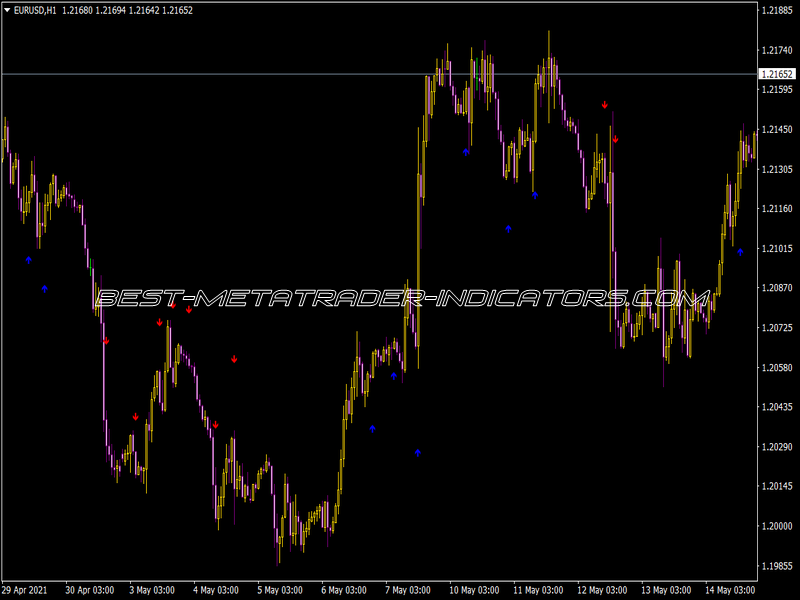Click the 1.21015 price axis label

click(777, 248)
